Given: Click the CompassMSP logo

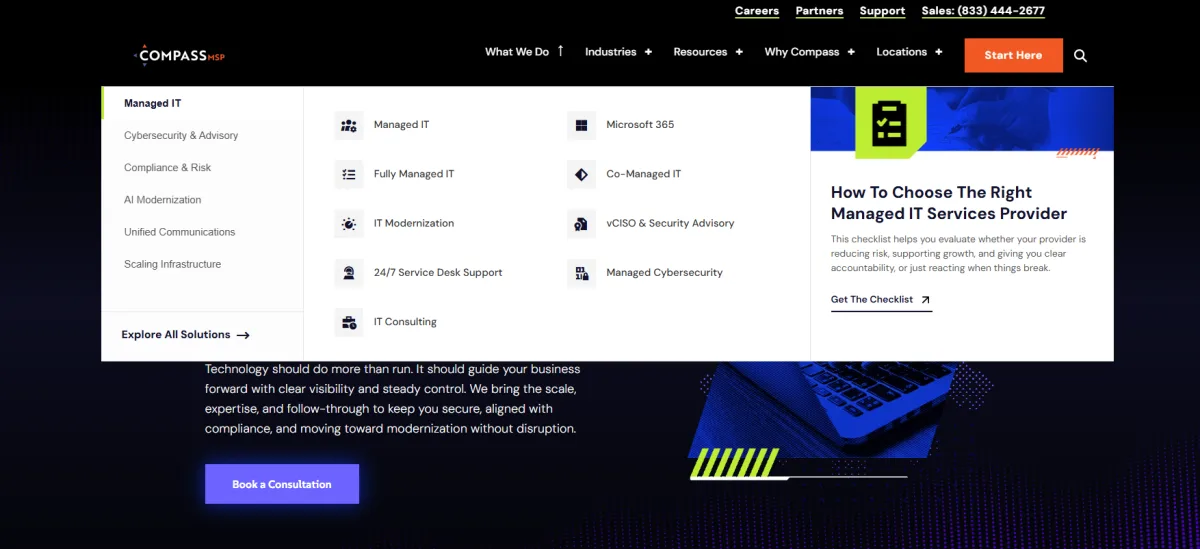Looking at the screenshot, I should (x=180, y=56).
